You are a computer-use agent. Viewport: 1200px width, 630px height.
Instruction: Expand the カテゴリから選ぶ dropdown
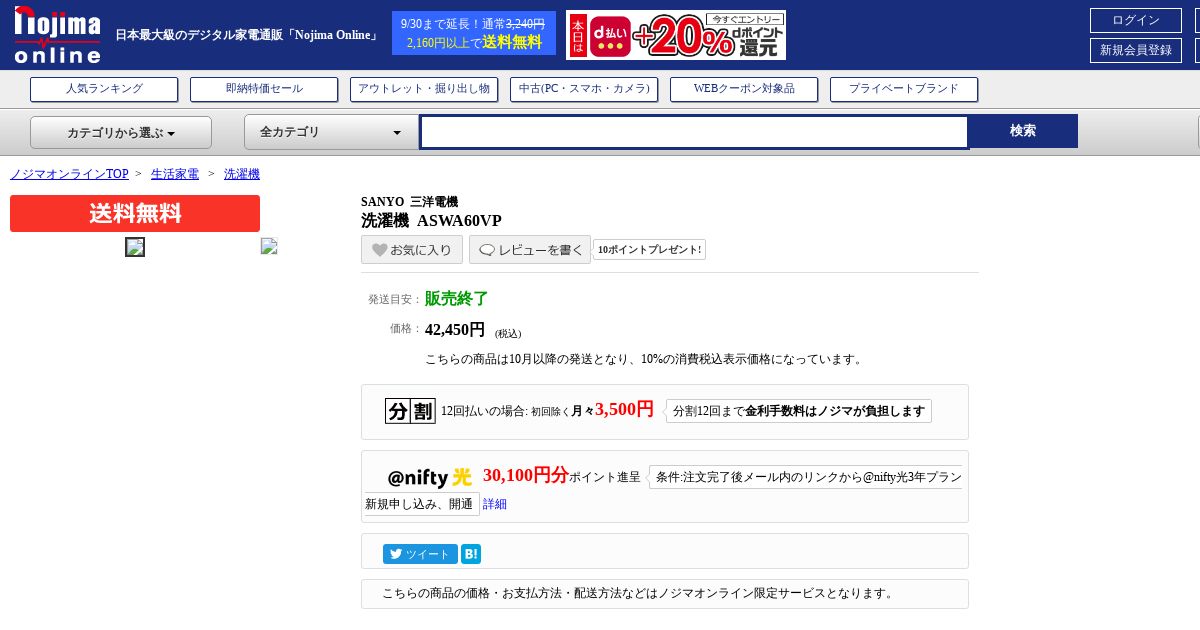click(121, 132)
